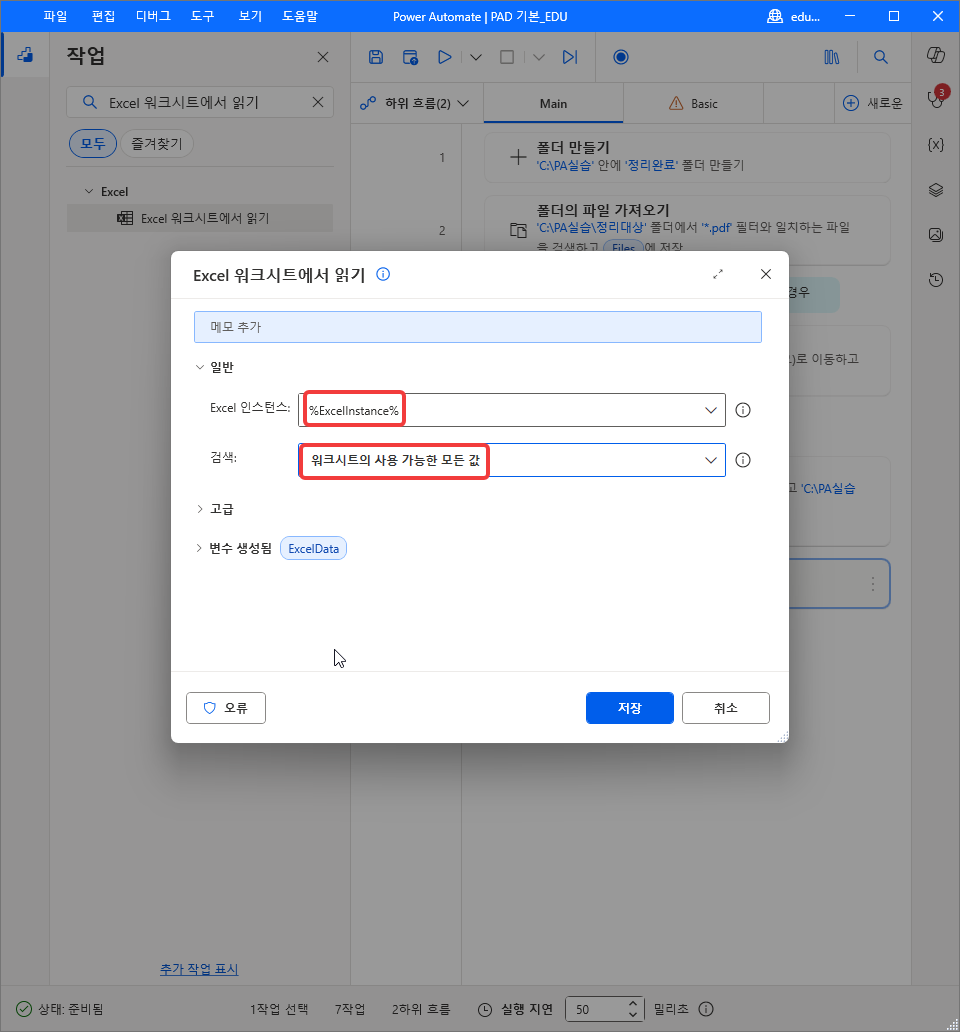This screenshot has height=1032, width=960.
Task: Click the 저장 button
Action: (x=630, y=708)
